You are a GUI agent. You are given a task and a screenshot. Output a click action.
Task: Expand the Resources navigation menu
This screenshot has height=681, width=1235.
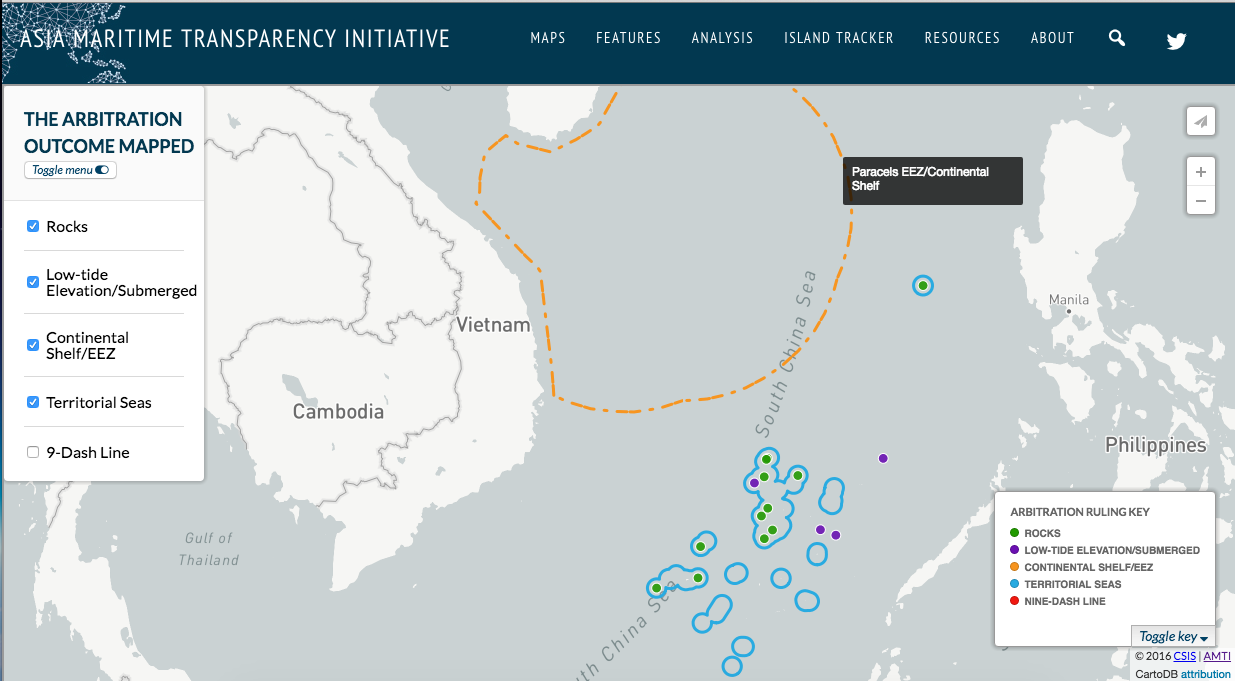[x=962, y=38]
